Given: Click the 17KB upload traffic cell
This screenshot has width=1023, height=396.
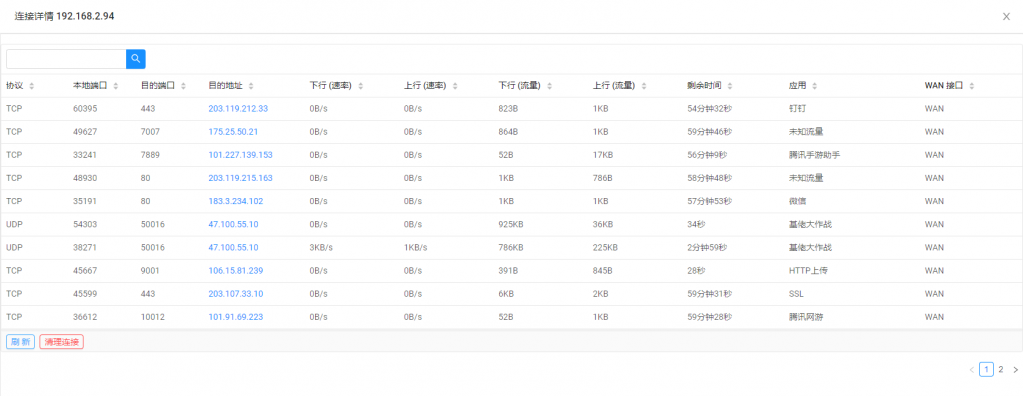Looking at the screenshot, I should 603,155.
